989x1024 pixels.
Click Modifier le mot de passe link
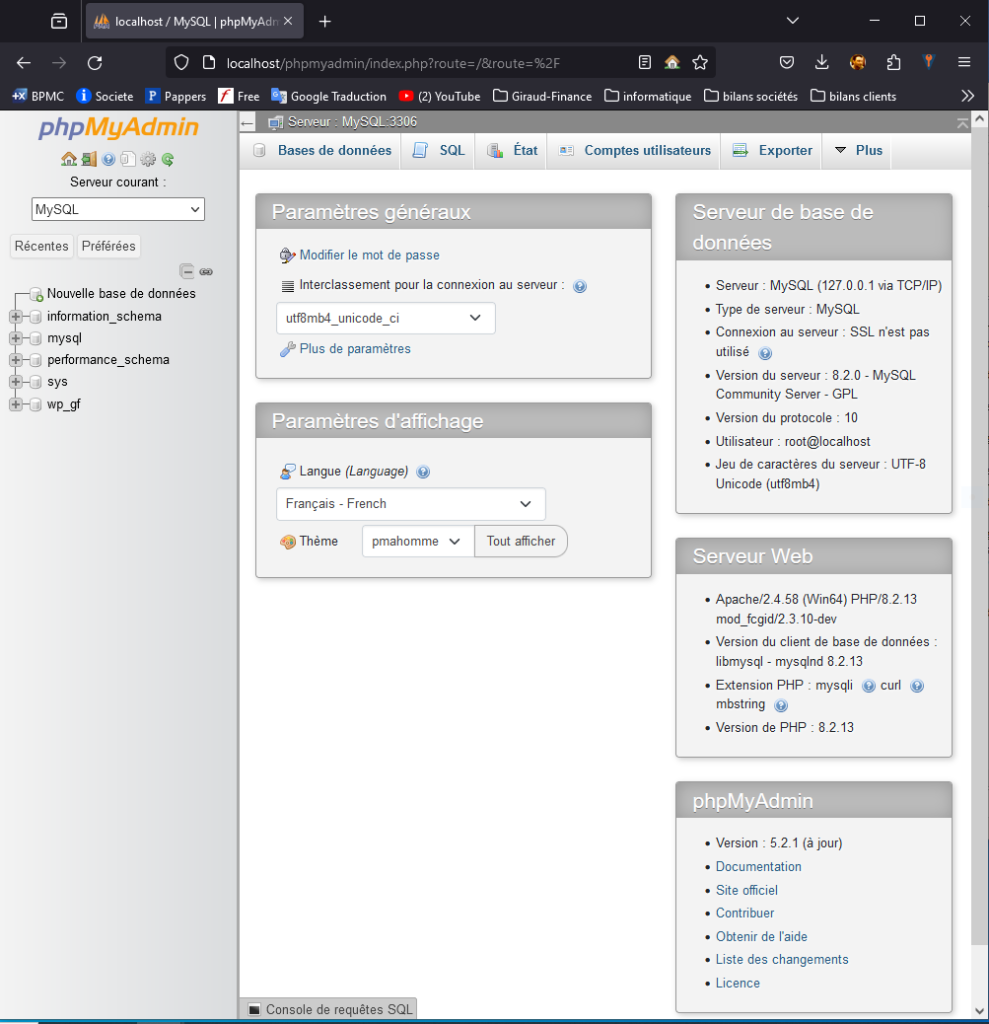(369, 255)
